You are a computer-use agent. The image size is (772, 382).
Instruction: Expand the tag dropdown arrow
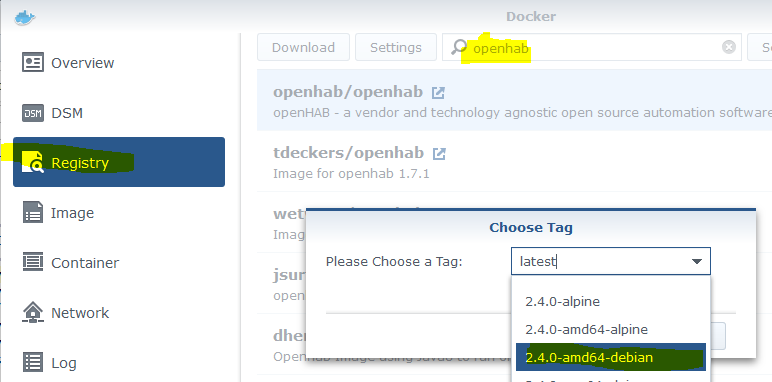point(697,261)
